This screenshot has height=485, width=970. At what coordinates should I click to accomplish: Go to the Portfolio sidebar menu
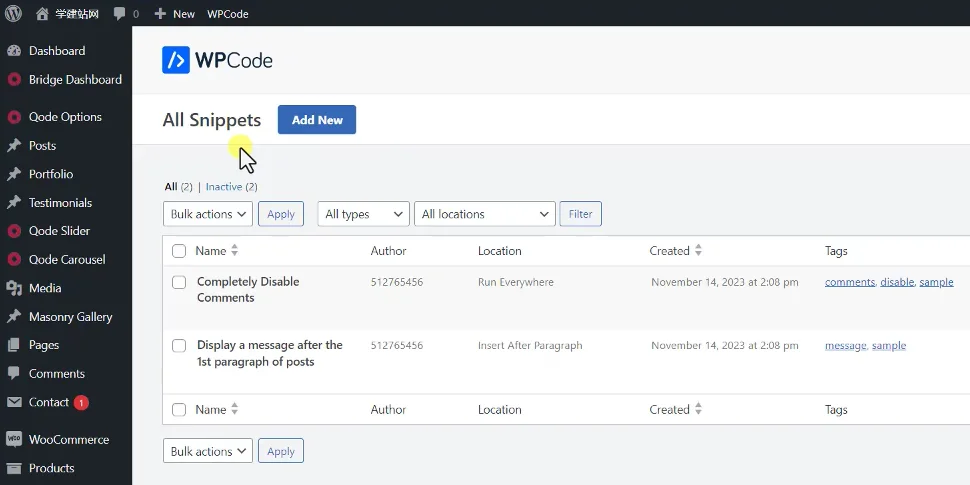51,174
